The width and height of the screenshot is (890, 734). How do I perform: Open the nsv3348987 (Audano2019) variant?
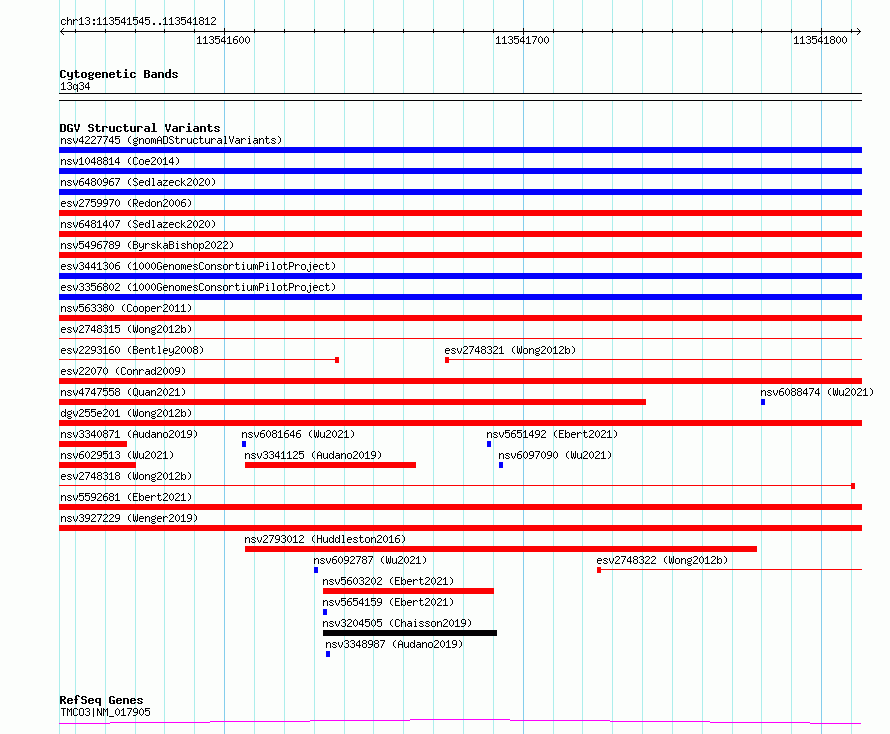(x=394, y=644)
